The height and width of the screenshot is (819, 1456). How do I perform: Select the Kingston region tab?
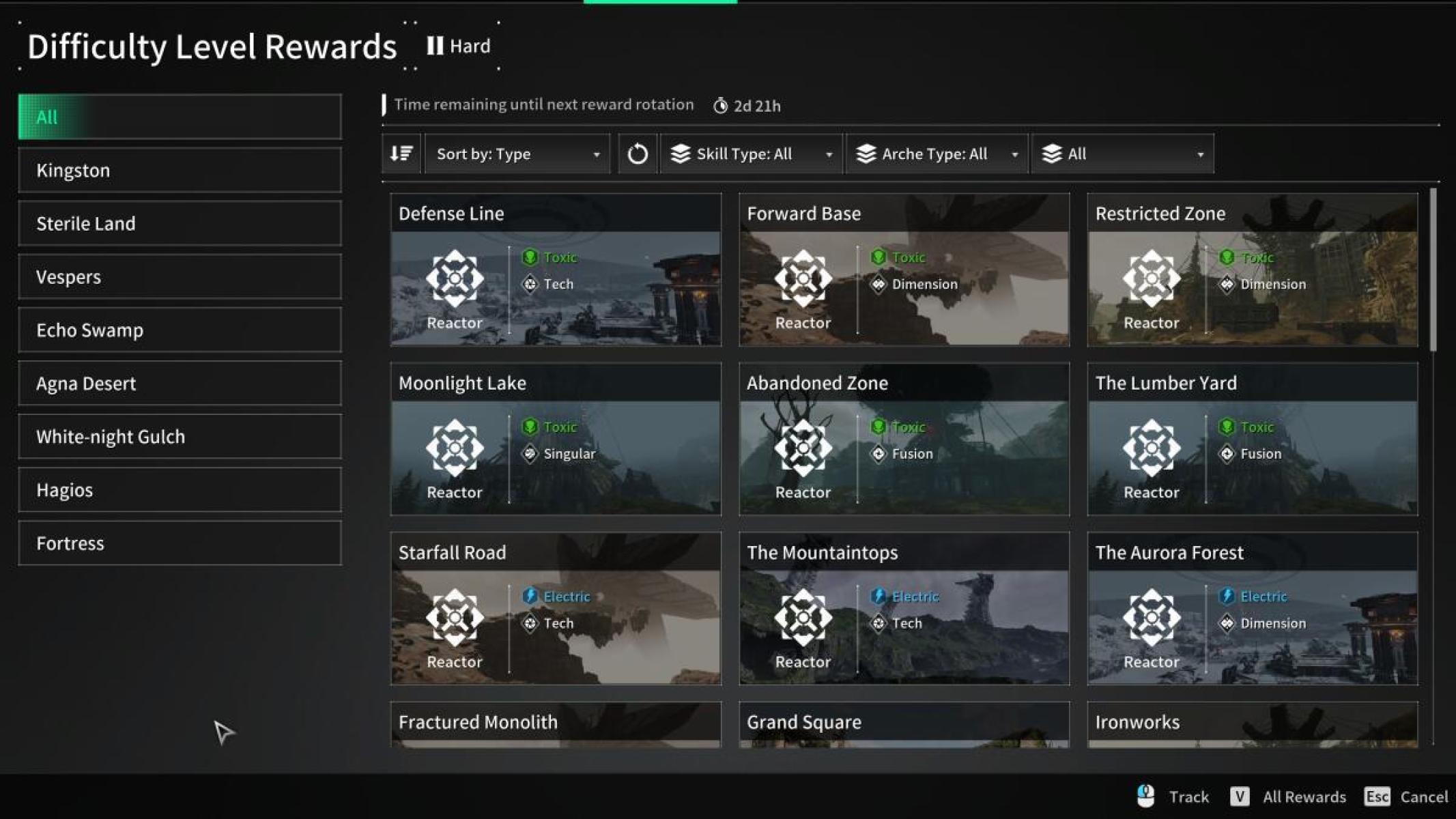coord(179,170)
